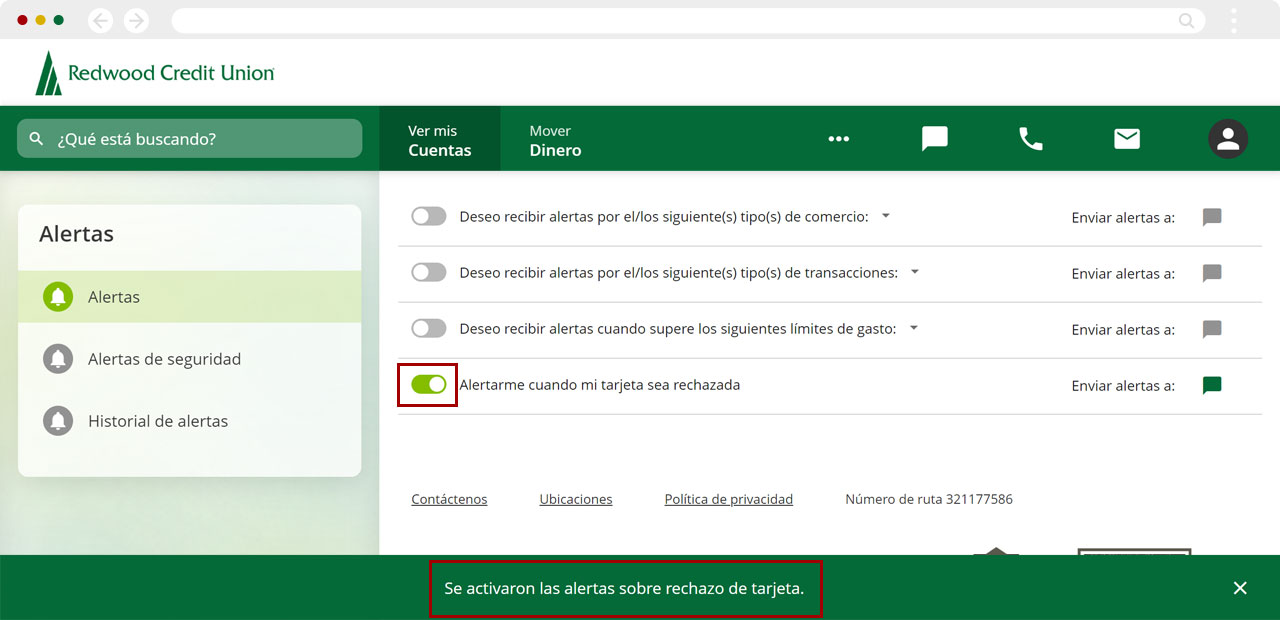Open the Mover Dinero tab

555,140
